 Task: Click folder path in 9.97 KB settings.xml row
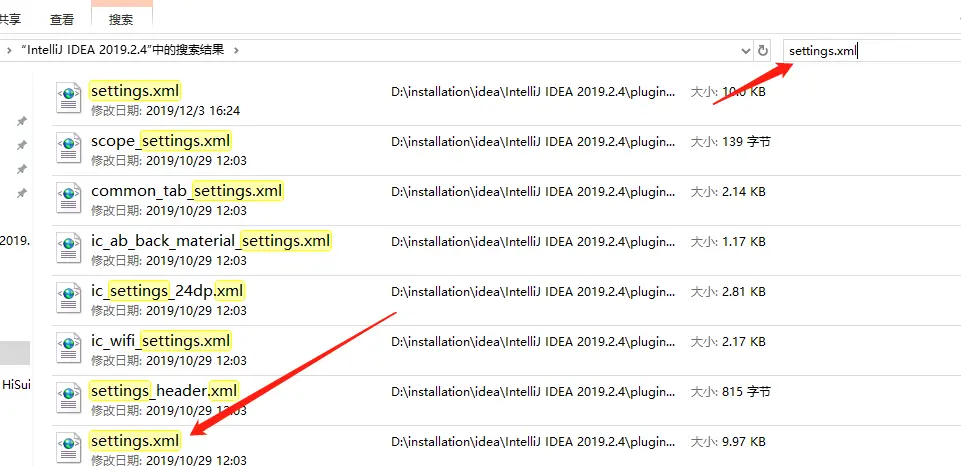point(533,441)
